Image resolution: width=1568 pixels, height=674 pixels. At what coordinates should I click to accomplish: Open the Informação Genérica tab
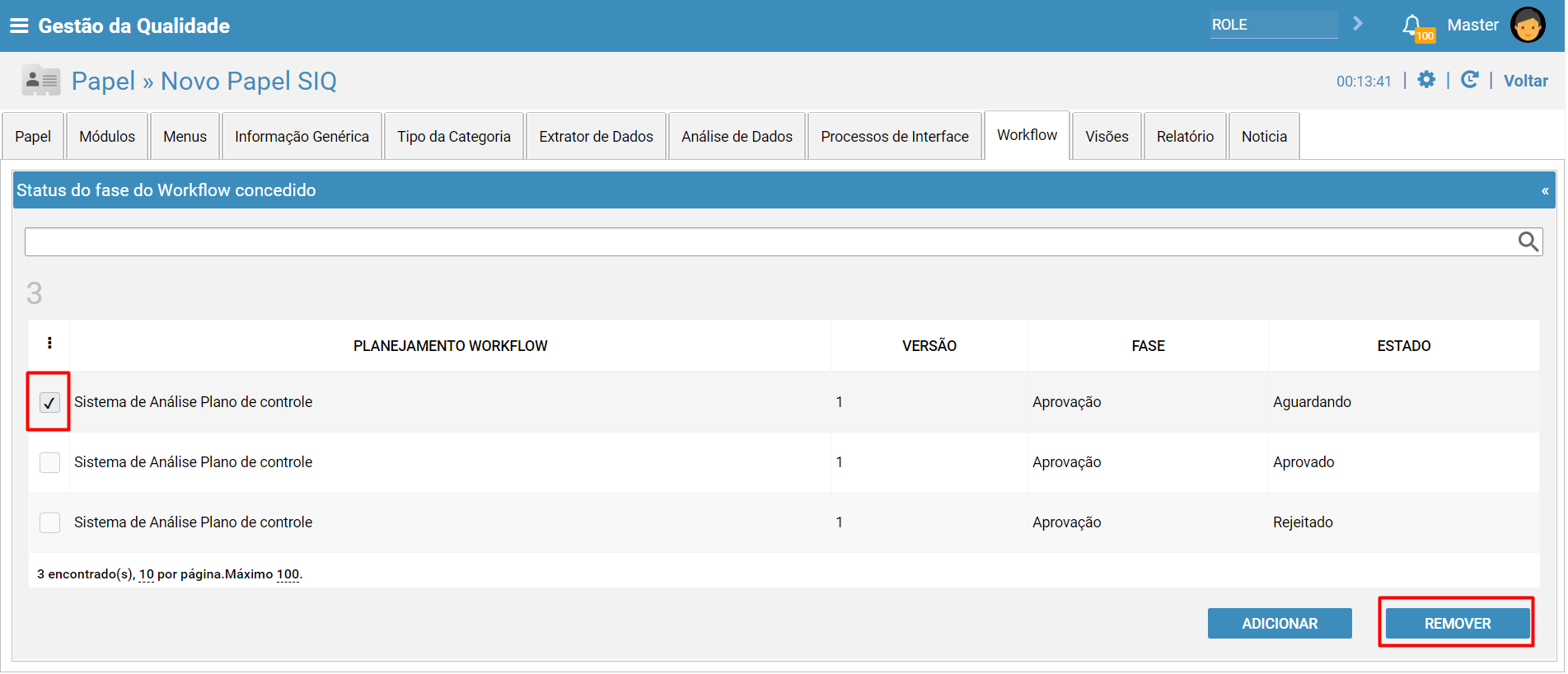pos(302,136)
